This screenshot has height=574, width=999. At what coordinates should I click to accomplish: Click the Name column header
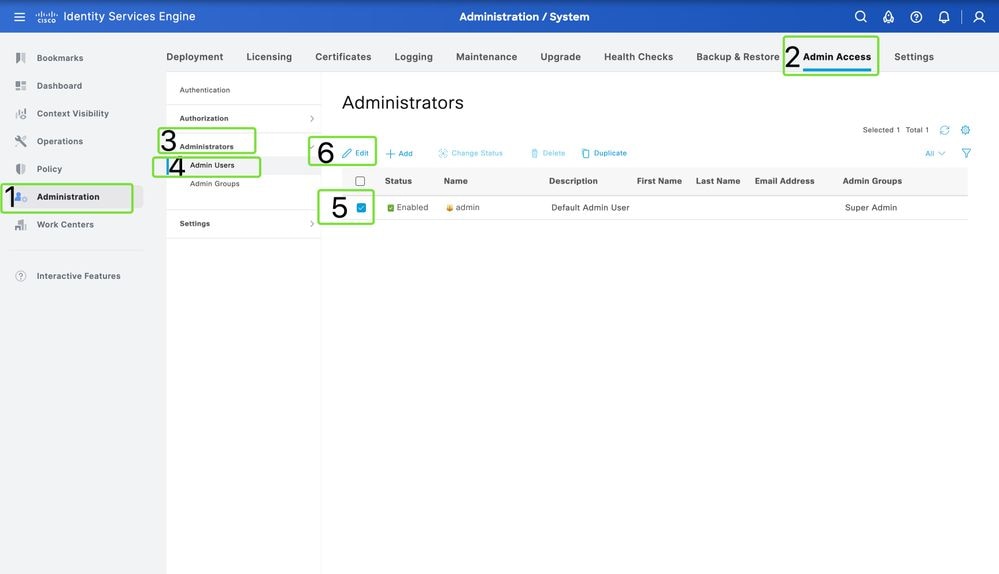(x=456, y=181)
